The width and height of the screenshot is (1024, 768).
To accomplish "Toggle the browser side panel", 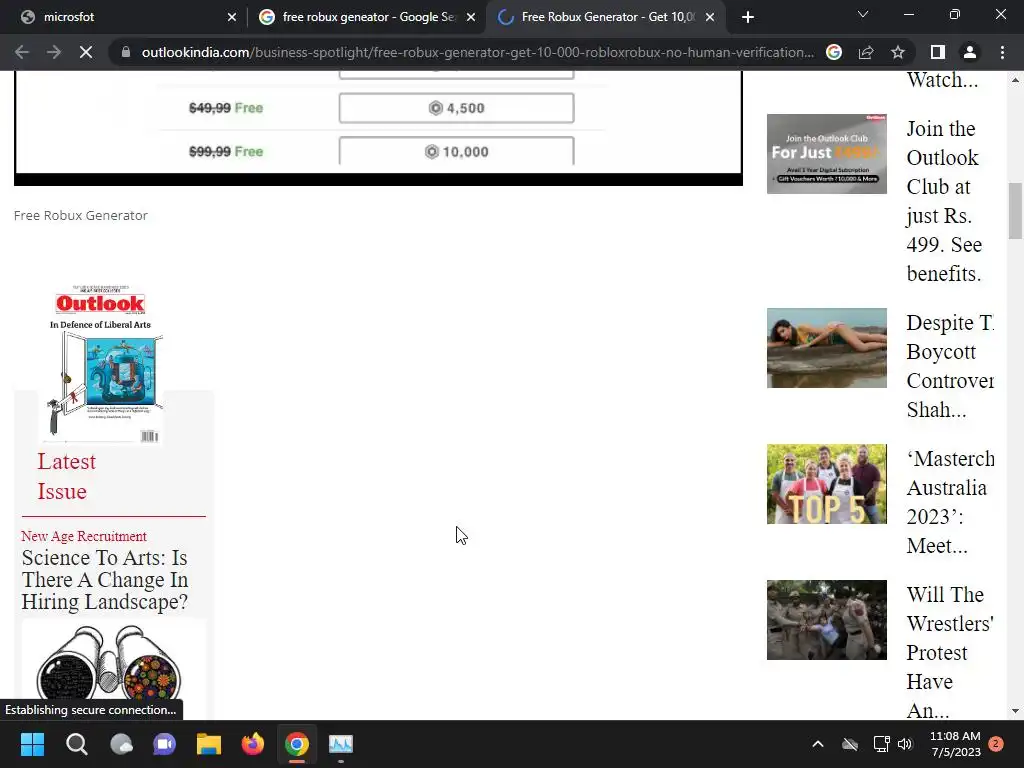I will [938, 52].
